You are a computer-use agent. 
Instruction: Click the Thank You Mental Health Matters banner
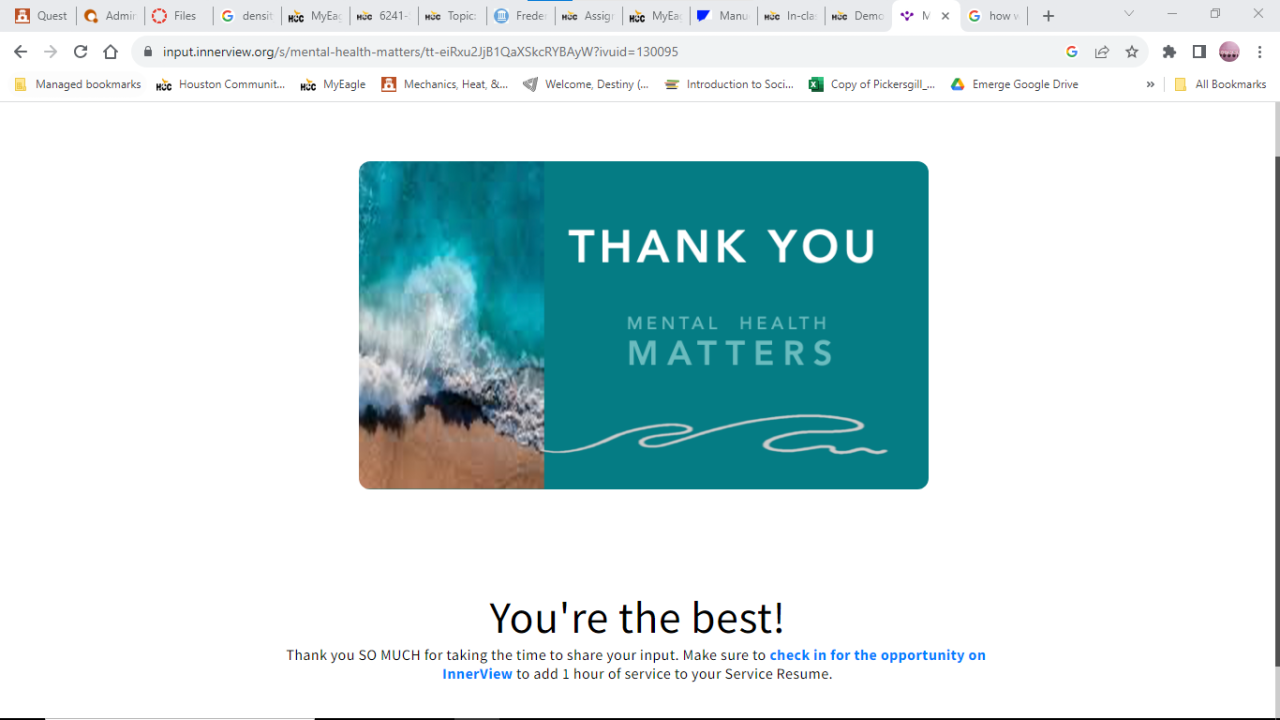tap(644, 325)
